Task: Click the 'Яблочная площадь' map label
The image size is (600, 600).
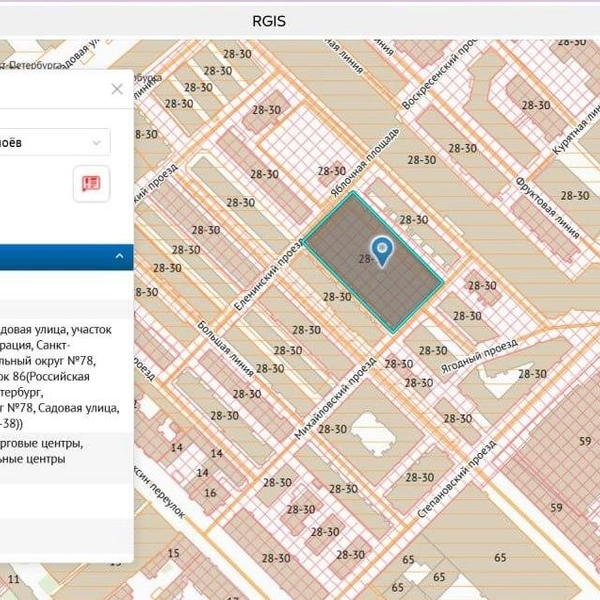Action: pyautogui.click(x=365, y=163)
